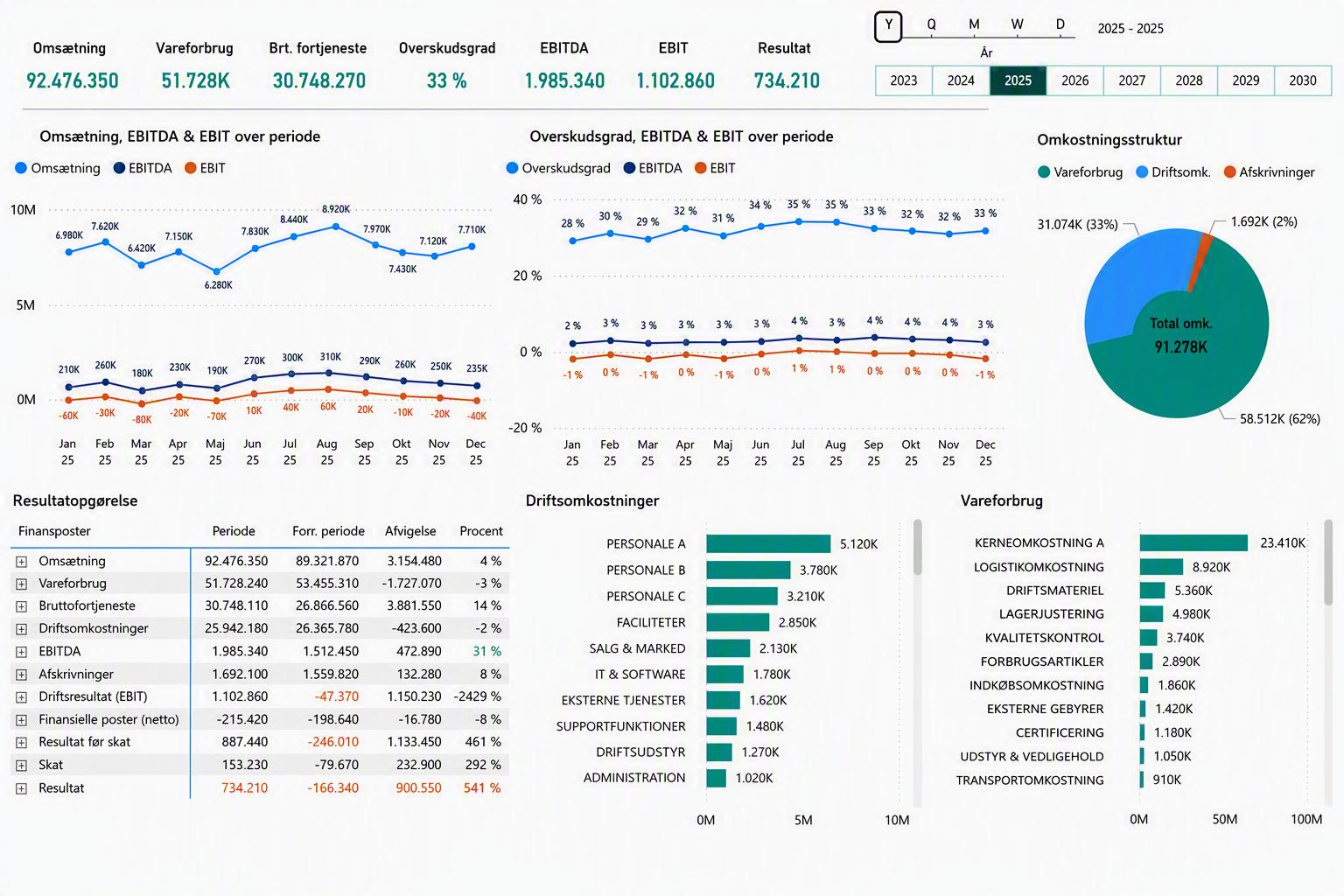The width and height of the screenshot is (1344, 896).
Task: Select year 2029 in the slicer
Action: [1246, 80]
